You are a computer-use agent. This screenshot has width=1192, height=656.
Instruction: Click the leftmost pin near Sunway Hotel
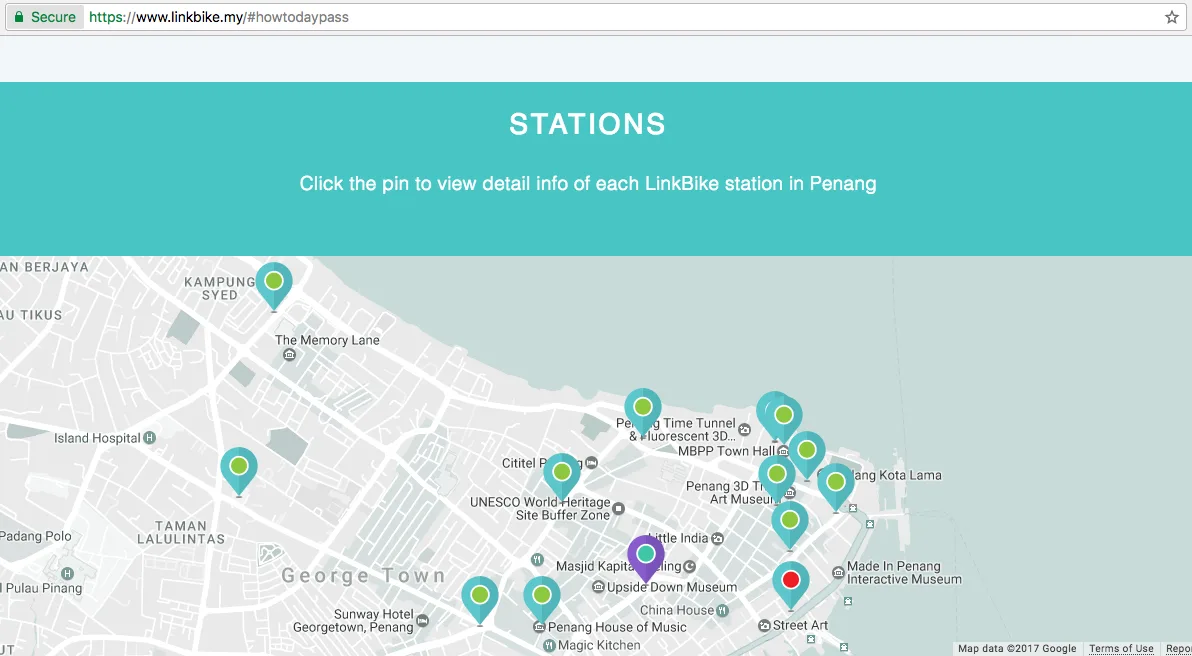pyautogui.click(x=480, y=597)
